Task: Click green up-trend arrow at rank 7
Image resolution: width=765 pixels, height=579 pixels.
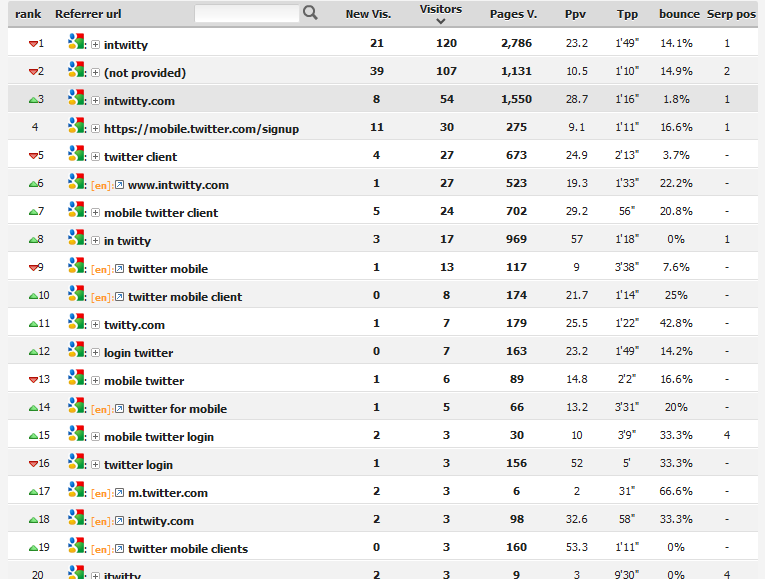Action: pos(33,212)
